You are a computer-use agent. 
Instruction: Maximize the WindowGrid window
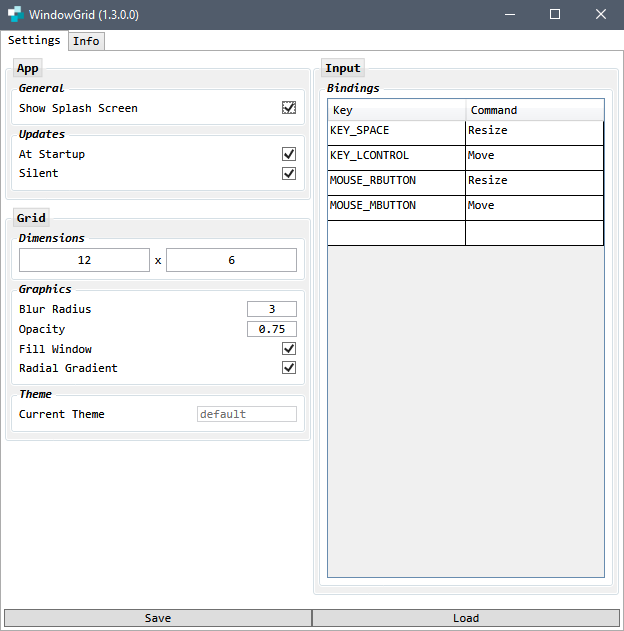[555, 14]
